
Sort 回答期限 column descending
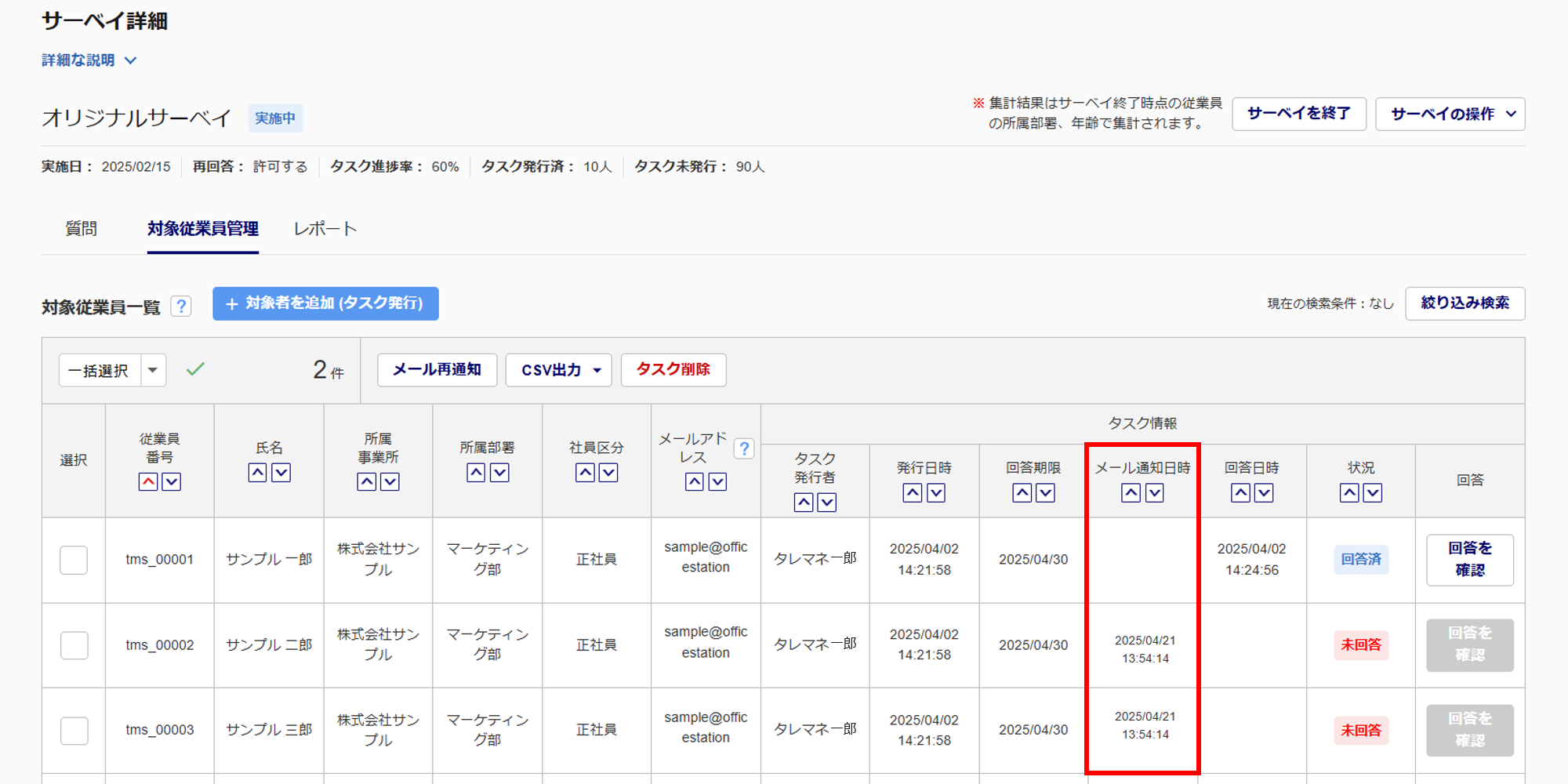(x=1045, y=492)
